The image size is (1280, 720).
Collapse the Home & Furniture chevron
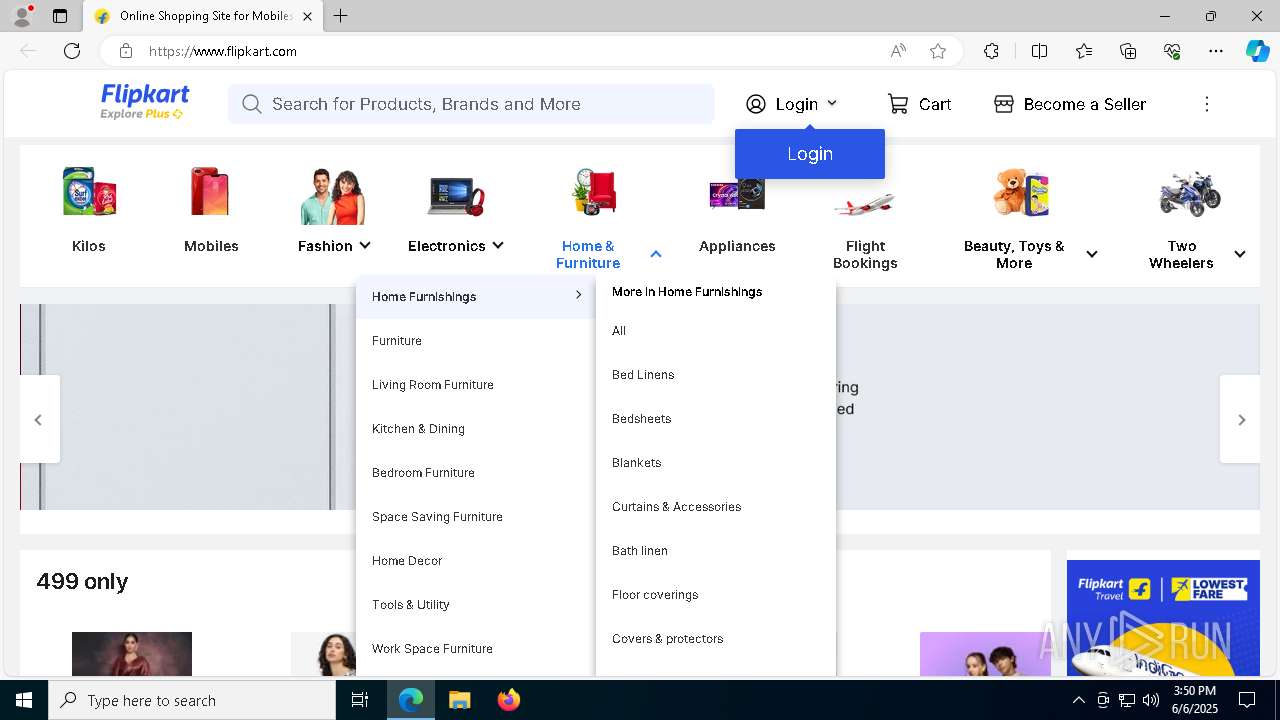656,255
